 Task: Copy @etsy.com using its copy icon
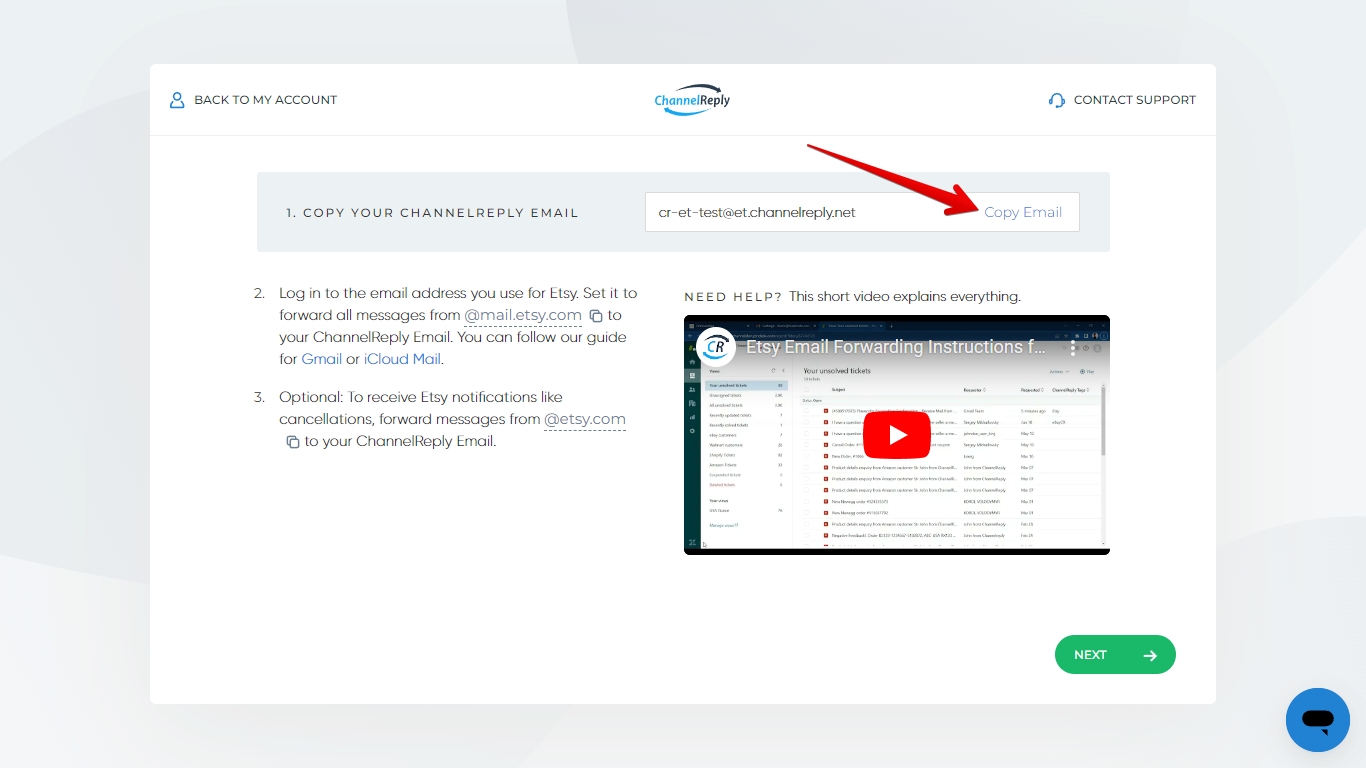[293, 442]
